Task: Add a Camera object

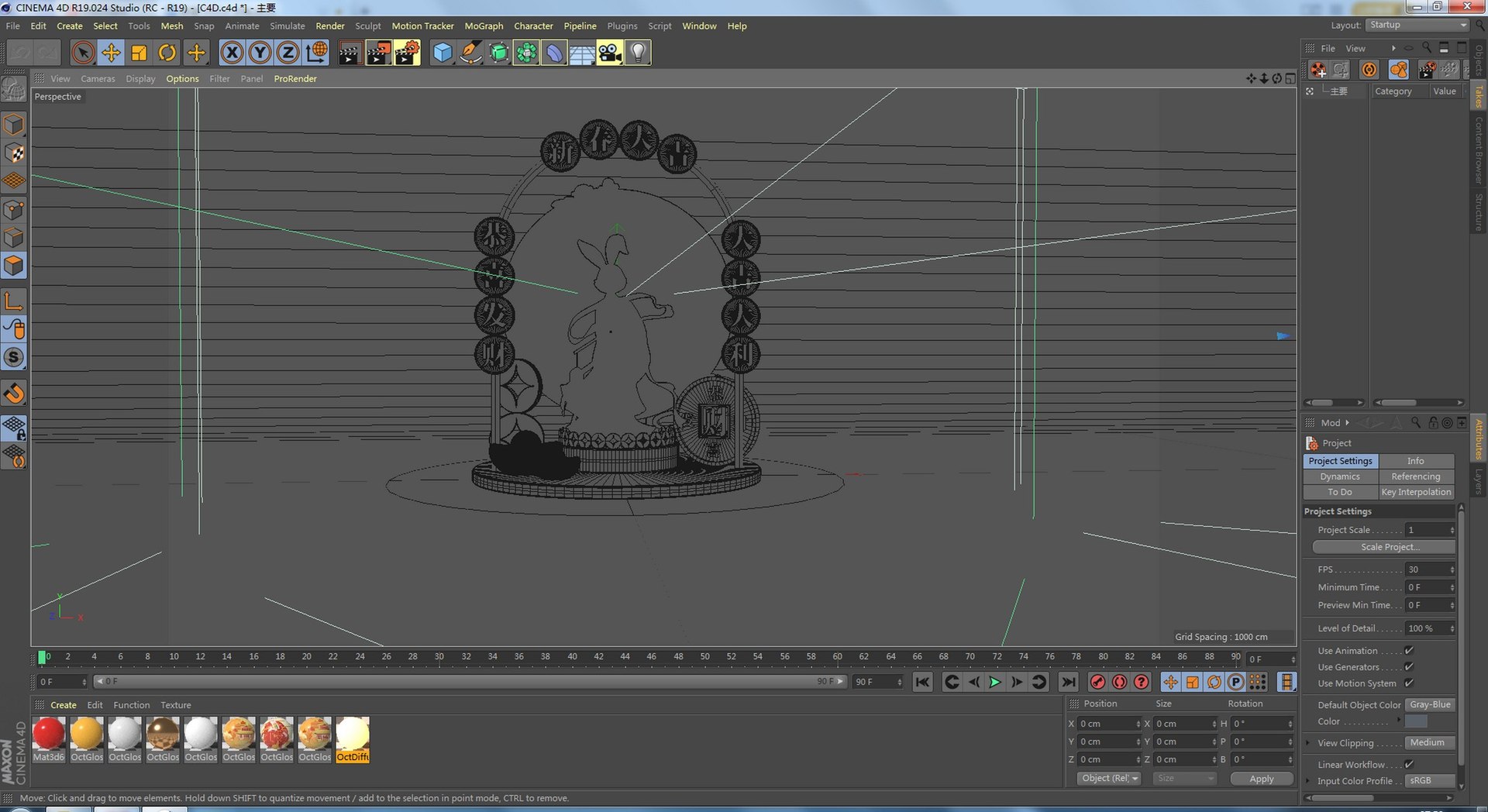Action: click(x=610, y=53)
